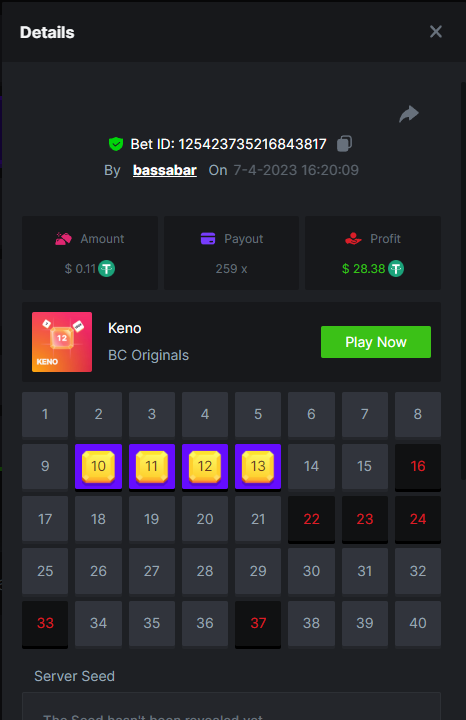Click the green verified shield icon
466x720 pixels.
[x=116, y=144]
